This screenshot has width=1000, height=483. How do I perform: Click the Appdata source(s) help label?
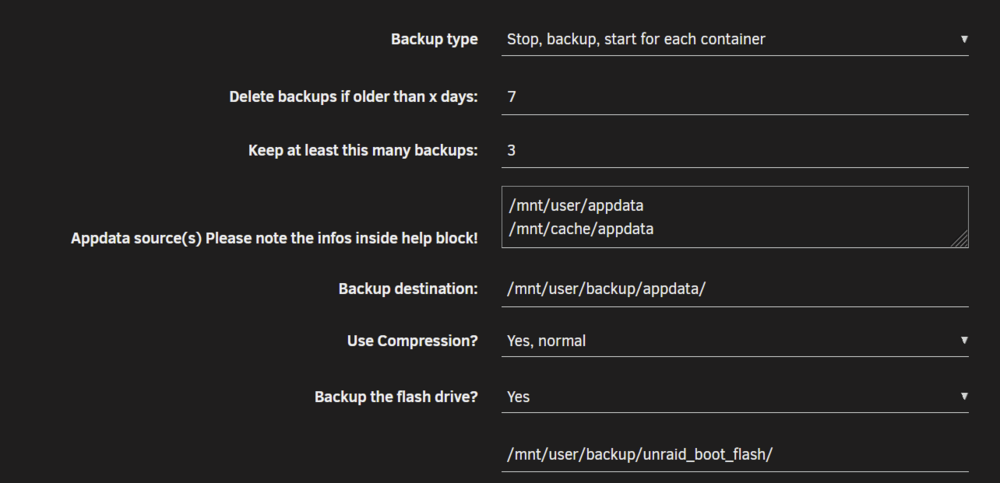[x=274, y=239]
